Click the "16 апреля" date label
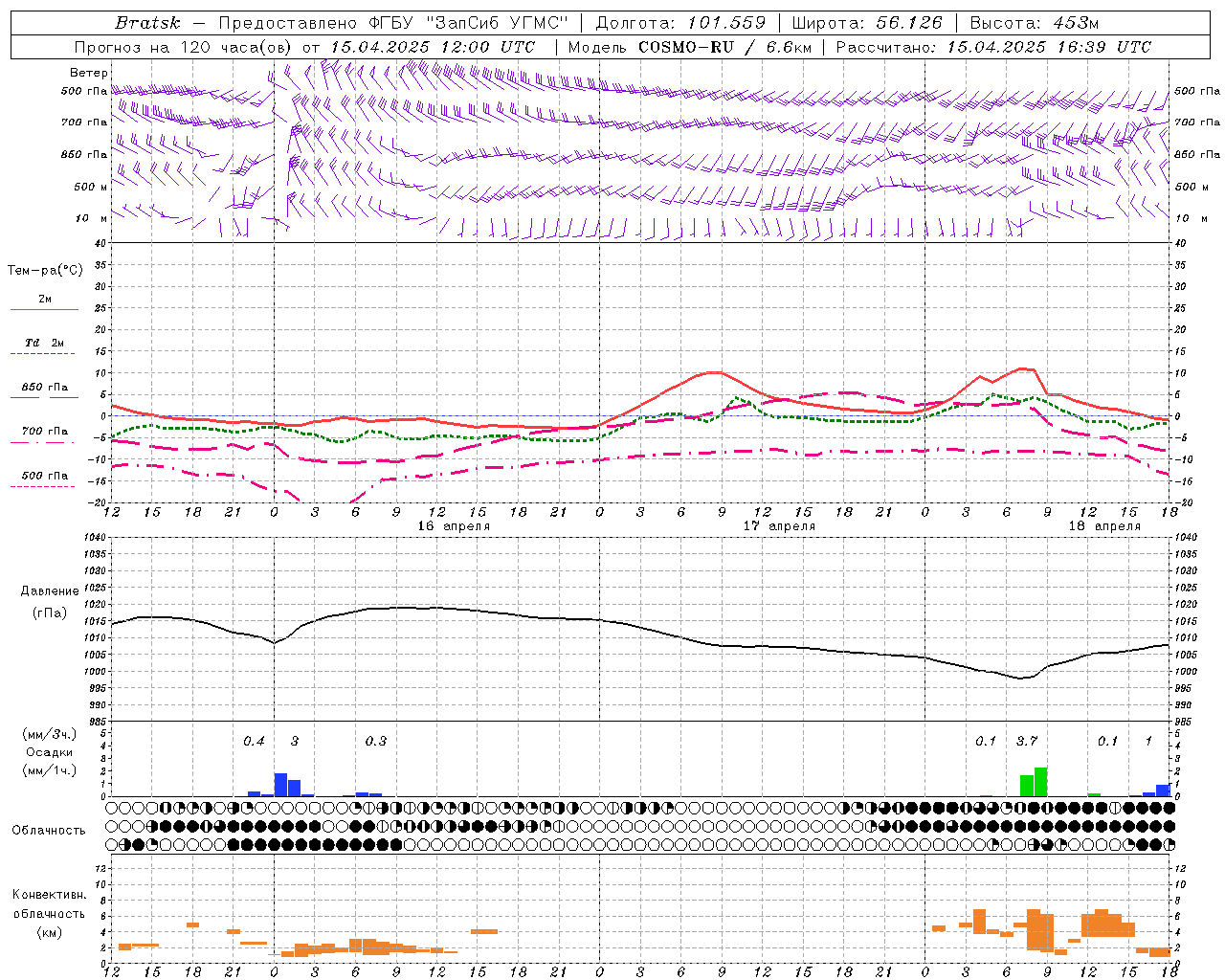 [x=454, y=526]
